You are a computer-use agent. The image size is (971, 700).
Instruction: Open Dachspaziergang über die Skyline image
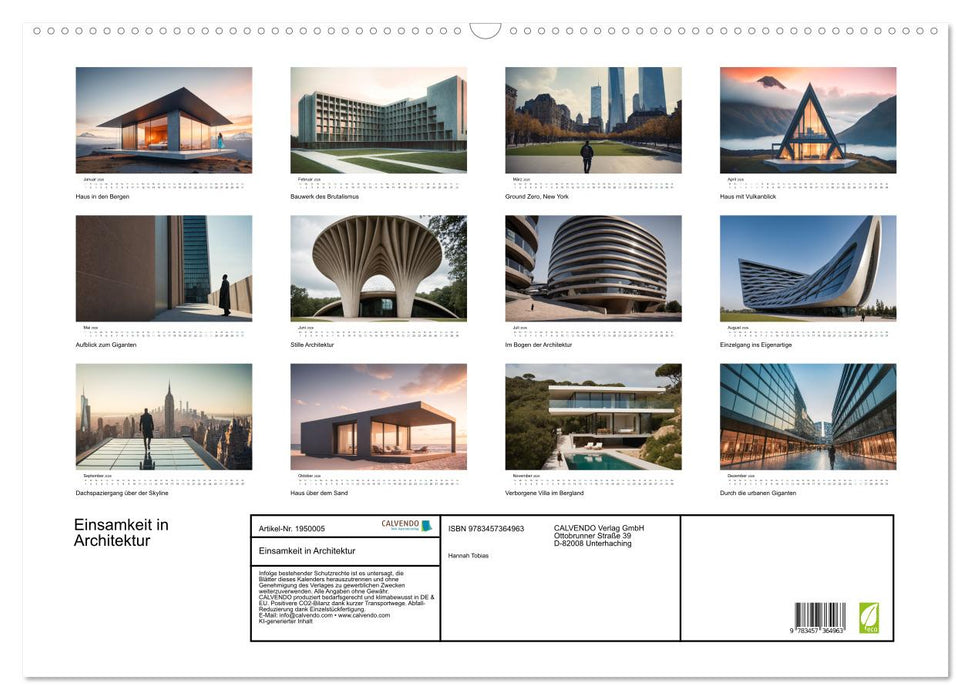click(163, 417)
